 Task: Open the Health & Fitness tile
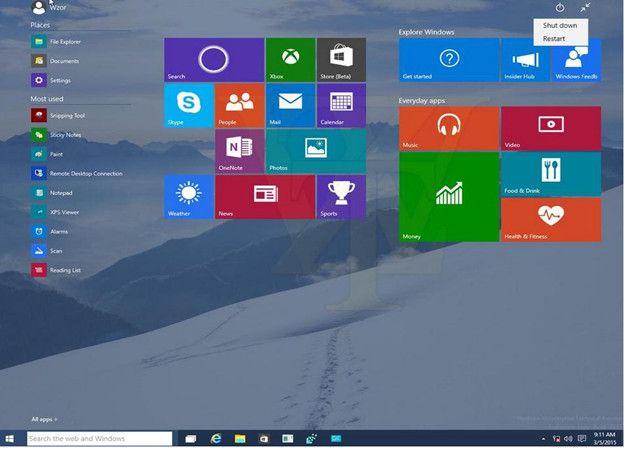point(550,219)
